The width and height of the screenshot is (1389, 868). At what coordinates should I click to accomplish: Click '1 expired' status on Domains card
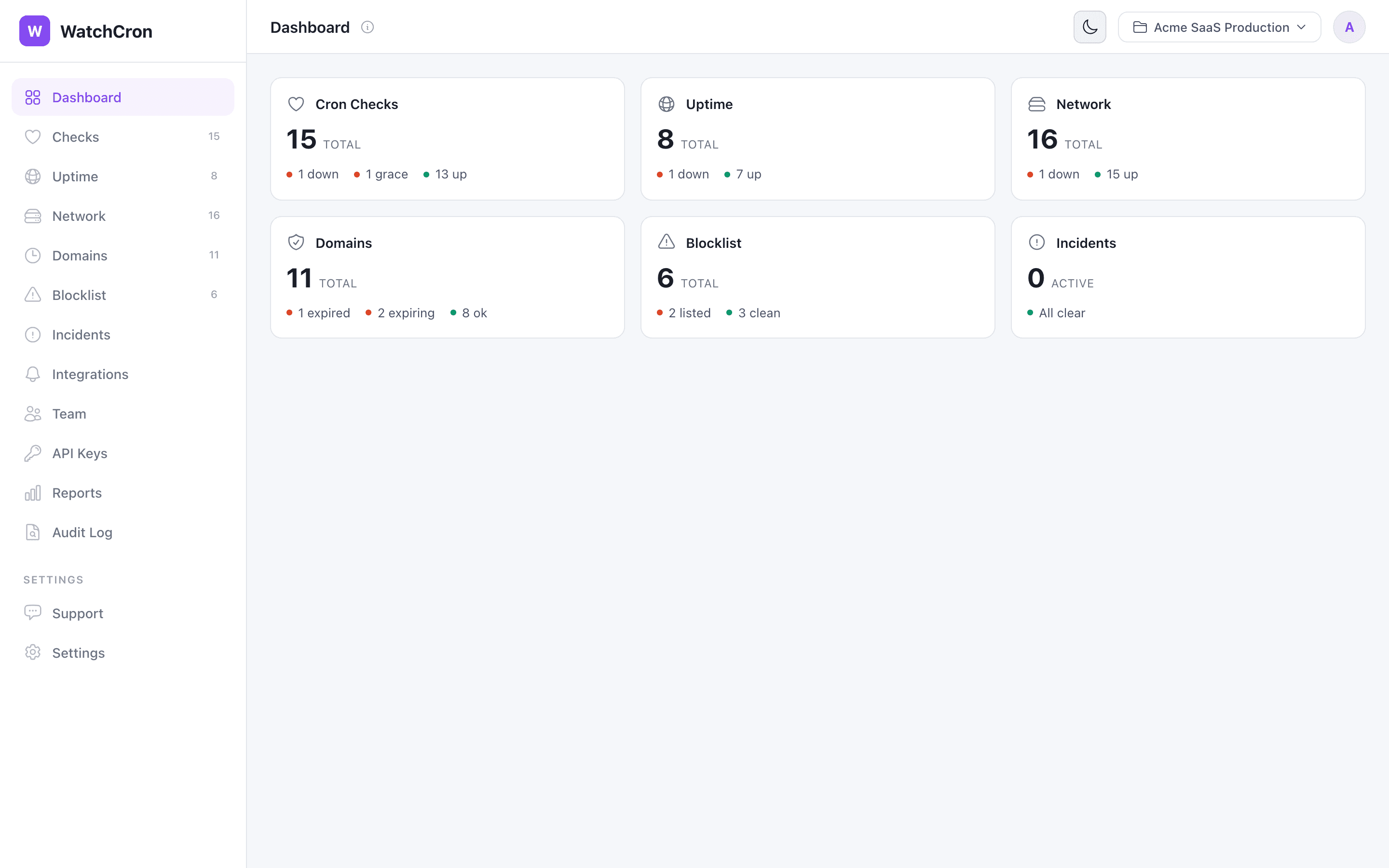(318, 313)
